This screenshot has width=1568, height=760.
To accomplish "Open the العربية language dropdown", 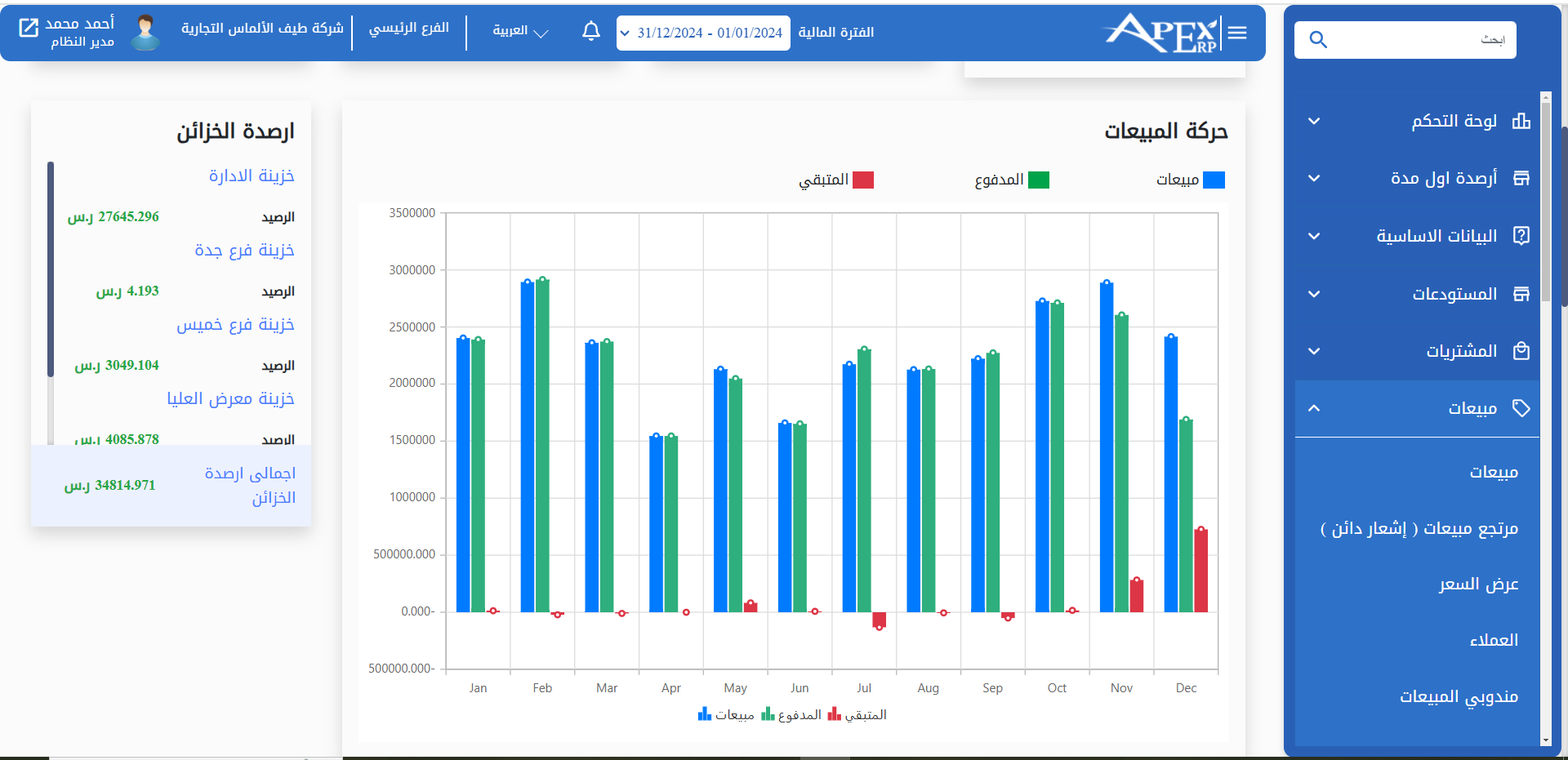I will pos(519,31).
